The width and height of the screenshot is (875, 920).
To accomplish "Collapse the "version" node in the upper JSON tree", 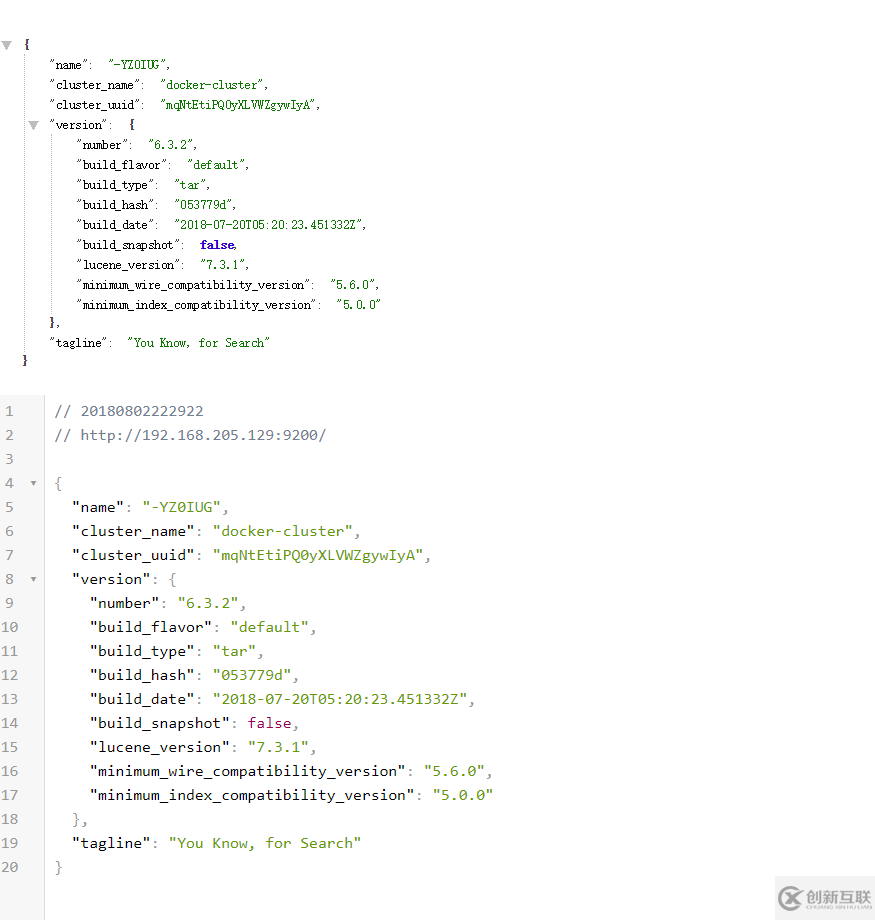I will [34, 125].
